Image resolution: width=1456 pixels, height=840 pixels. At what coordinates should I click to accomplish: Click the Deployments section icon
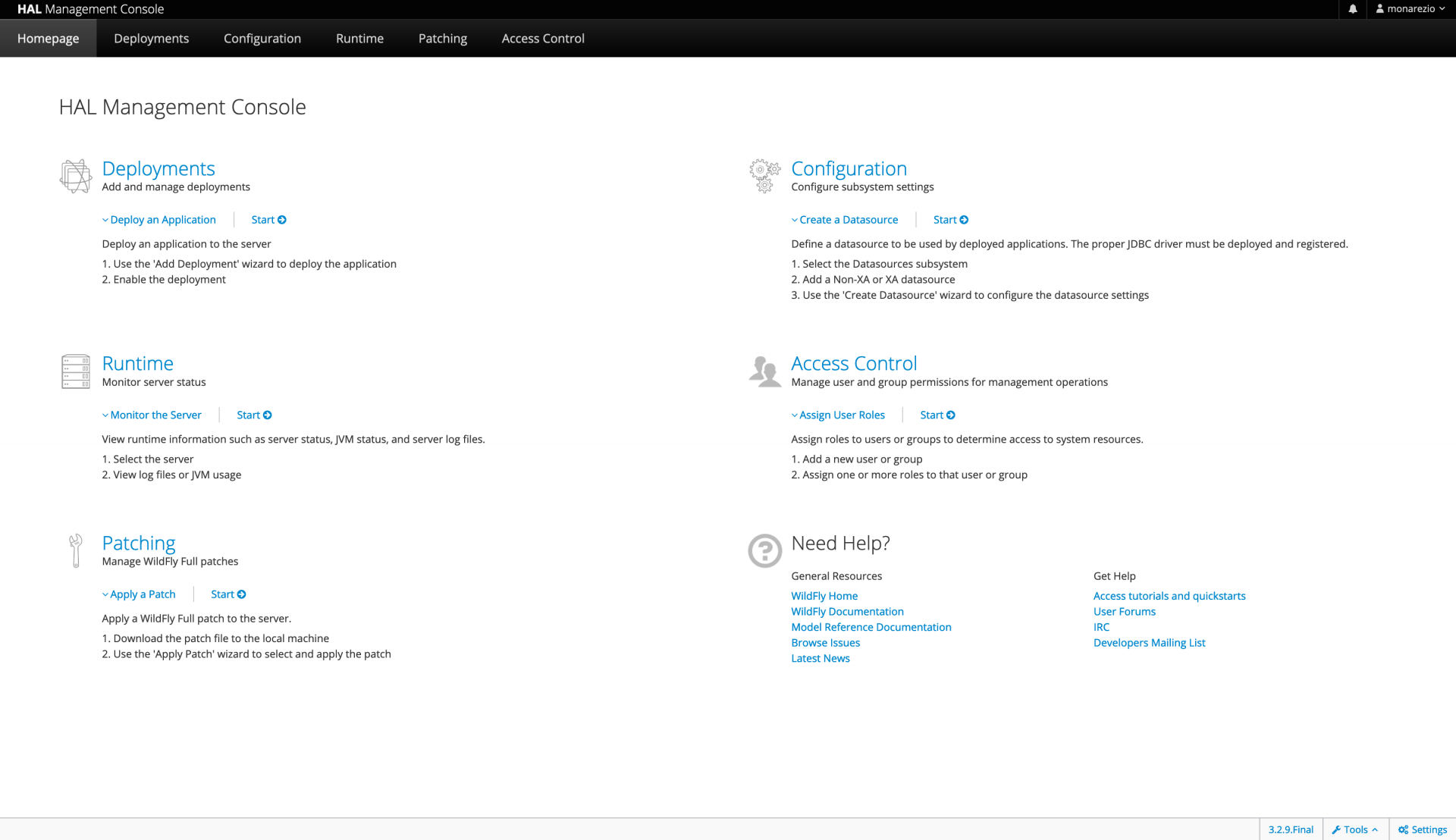click(x=76, y=176)
